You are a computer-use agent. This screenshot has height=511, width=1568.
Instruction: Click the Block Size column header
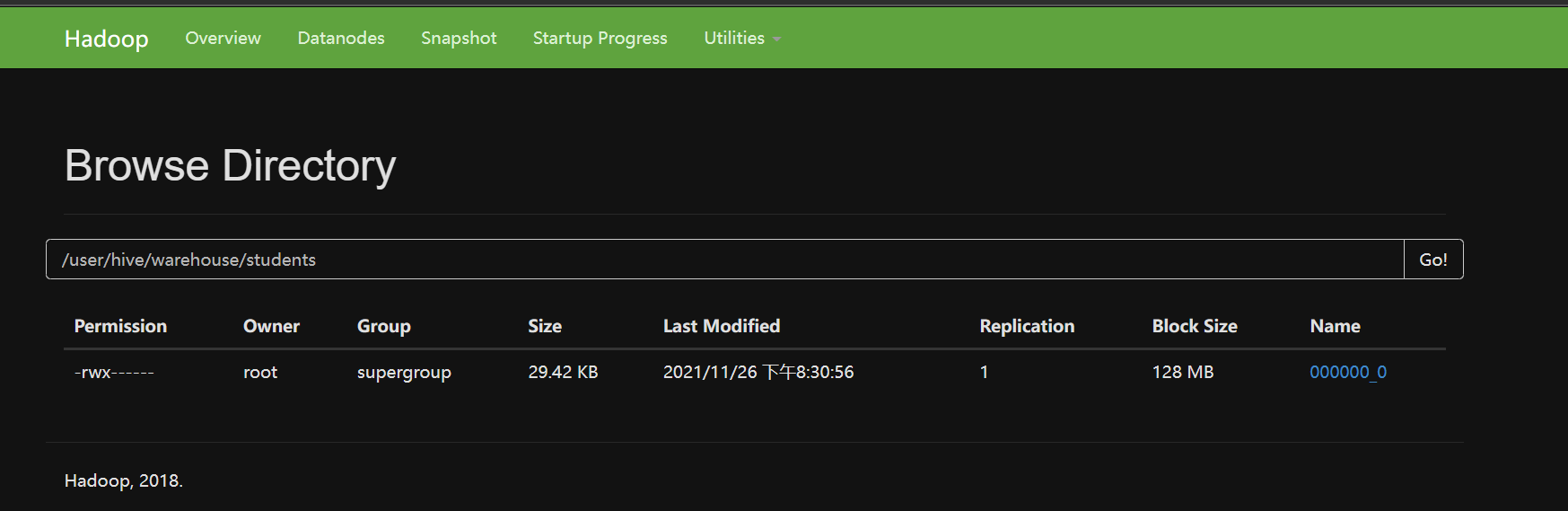[x=1194, y=326]
